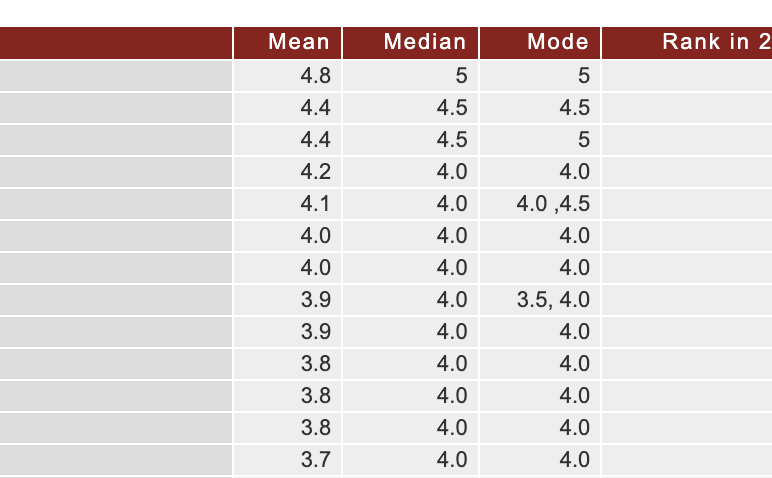Click the mode value in the 3.7 row
Image resolution: width=772 pixels, height=478 pixels.
point(574,460)
